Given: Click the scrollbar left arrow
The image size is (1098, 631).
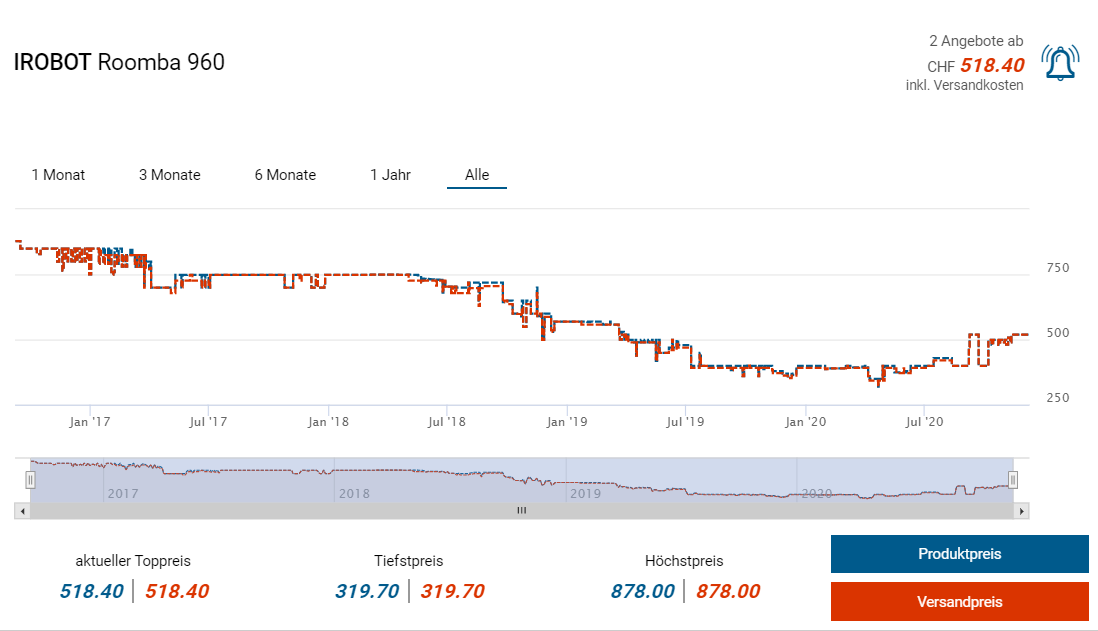Looking at the screenshot, I should 21,511.
